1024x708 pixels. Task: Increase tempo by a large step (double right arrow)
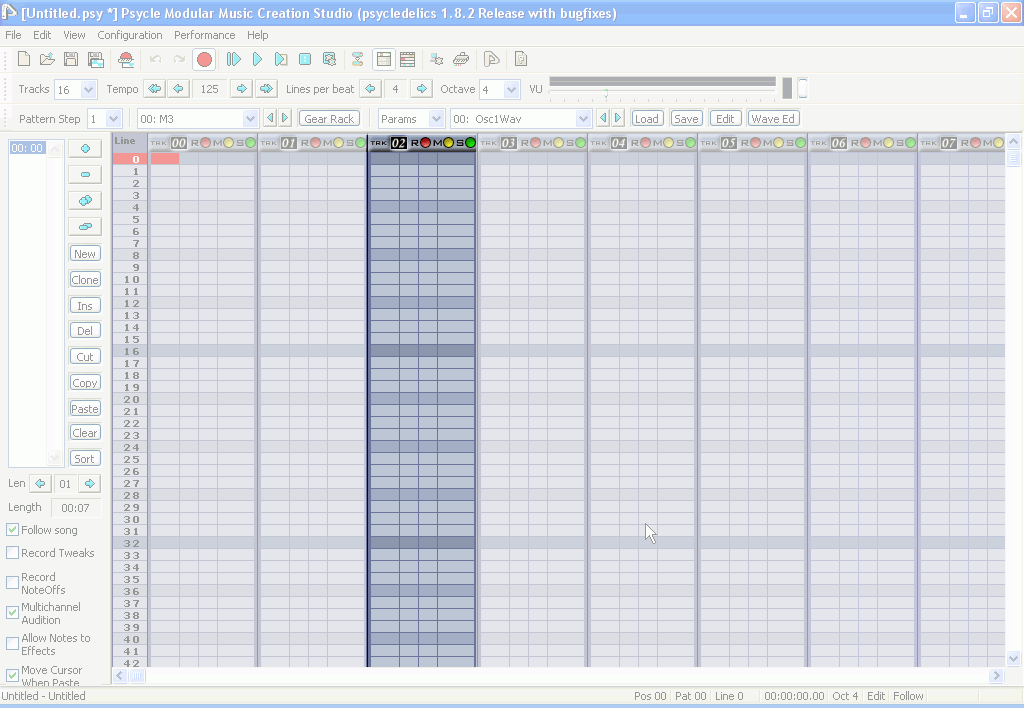coord(266,89)
